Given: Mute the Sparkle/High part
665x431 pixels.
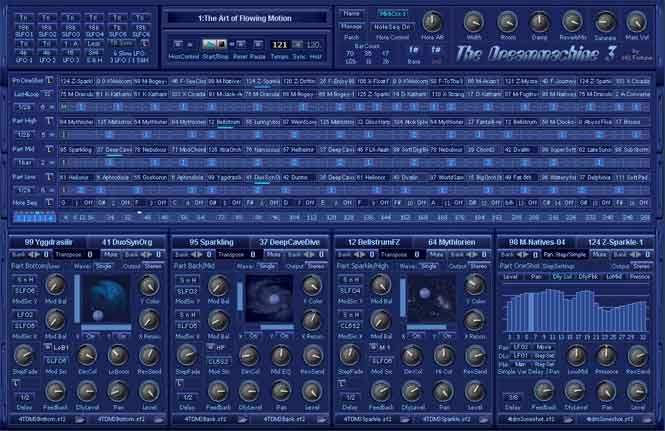Looking at the screenshot, I should [436, 255].
